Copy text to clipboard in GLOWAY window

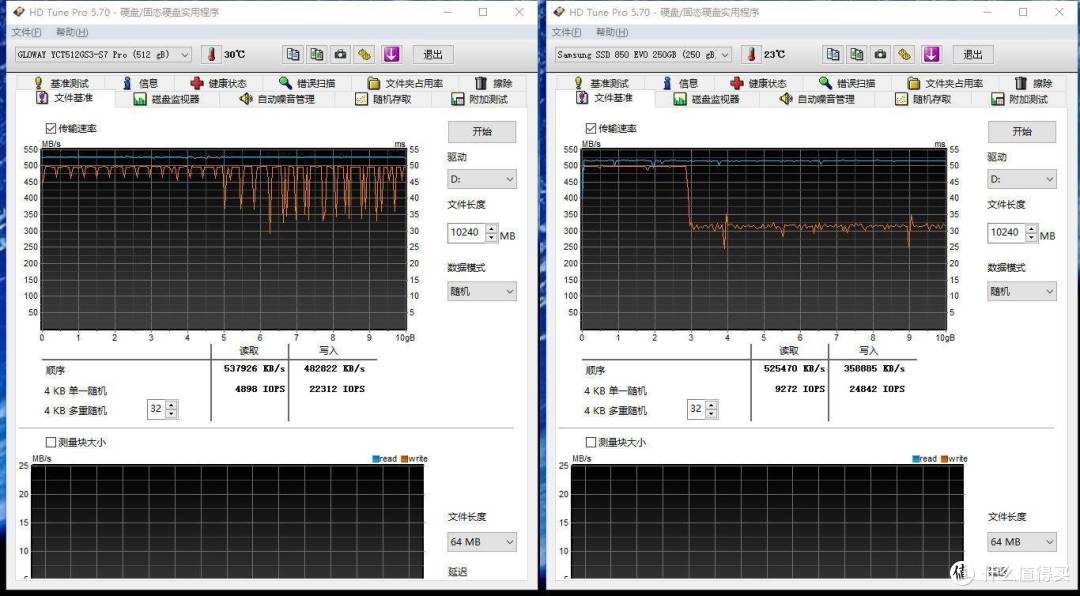coord(293,54)
